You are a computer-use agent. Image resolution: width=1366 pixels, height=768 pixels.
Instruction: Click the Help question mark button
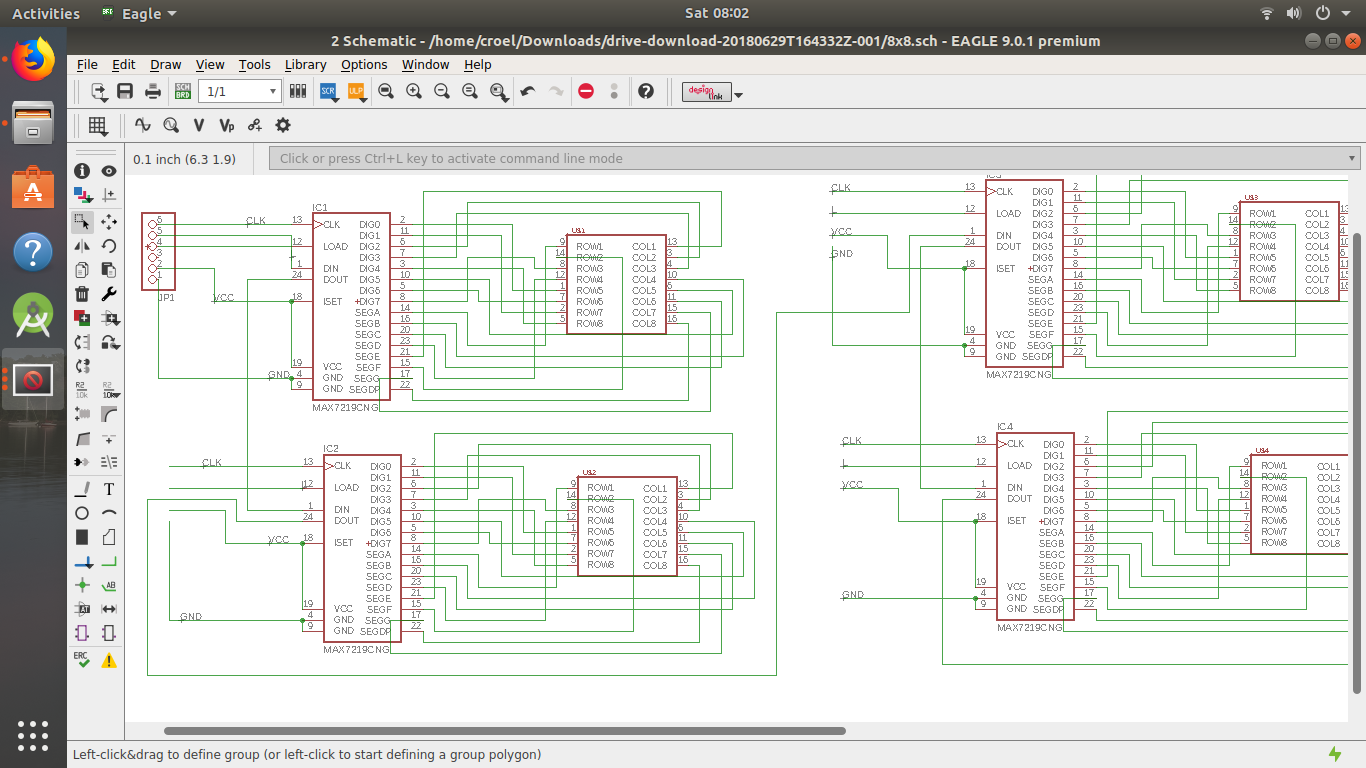point(646,91)
